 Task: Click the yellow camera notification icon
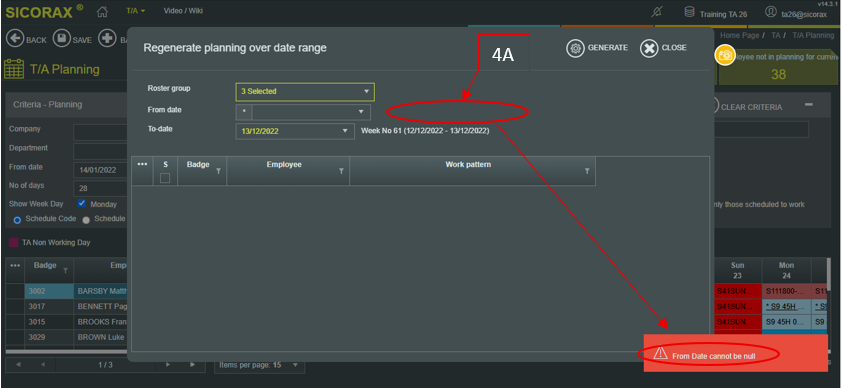pyautogui.click(x=725, y=56)
